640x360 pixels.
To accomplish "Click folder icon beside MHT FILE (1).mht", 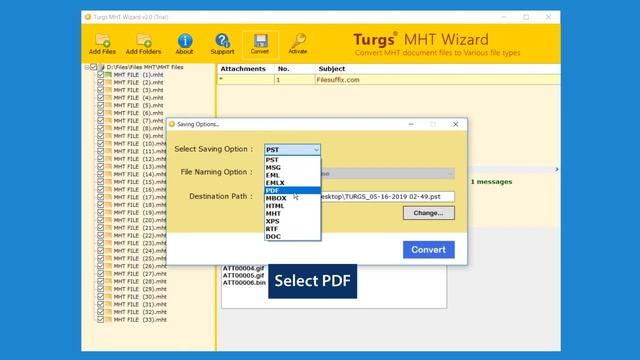I will click(108, 75).
